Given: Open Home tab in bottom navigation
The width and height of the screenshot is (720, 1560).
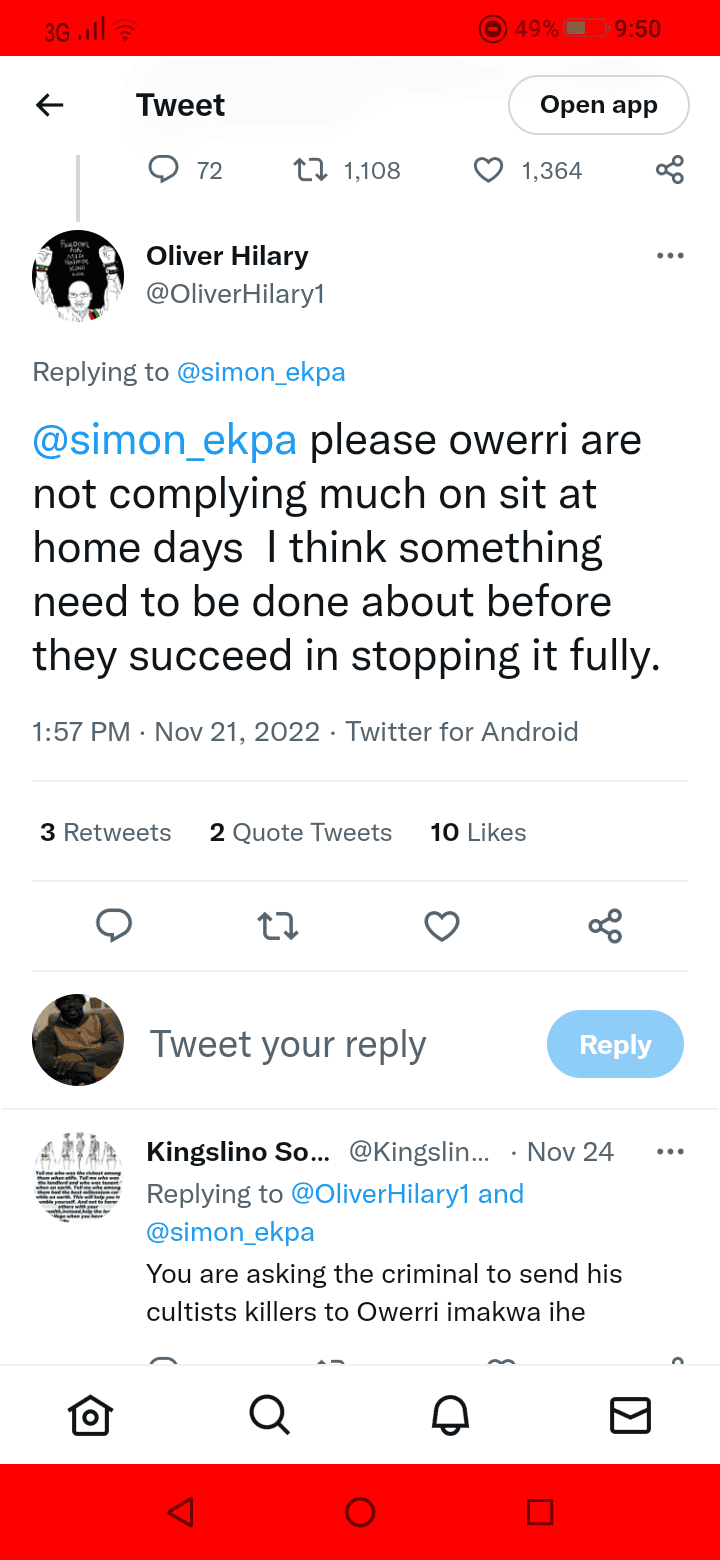Looking at the screenshot, I should (90, 1415).
